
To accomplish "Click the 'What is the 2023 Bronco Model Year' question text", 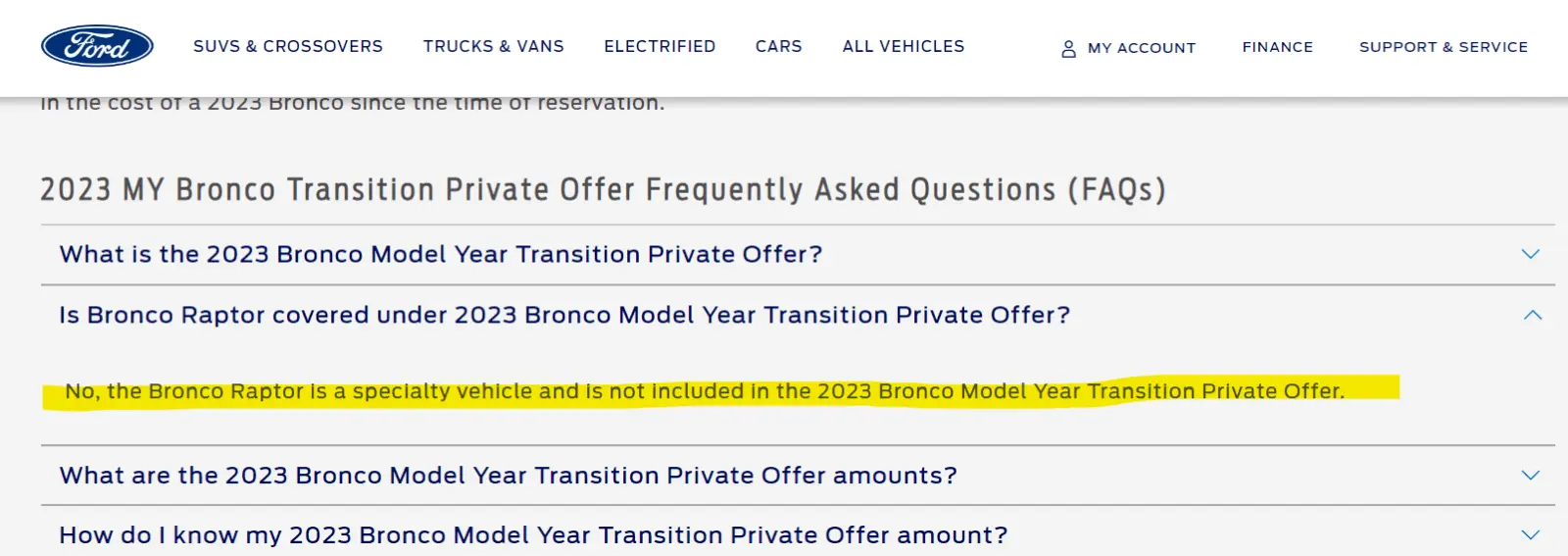I will (x=441, y=254).
